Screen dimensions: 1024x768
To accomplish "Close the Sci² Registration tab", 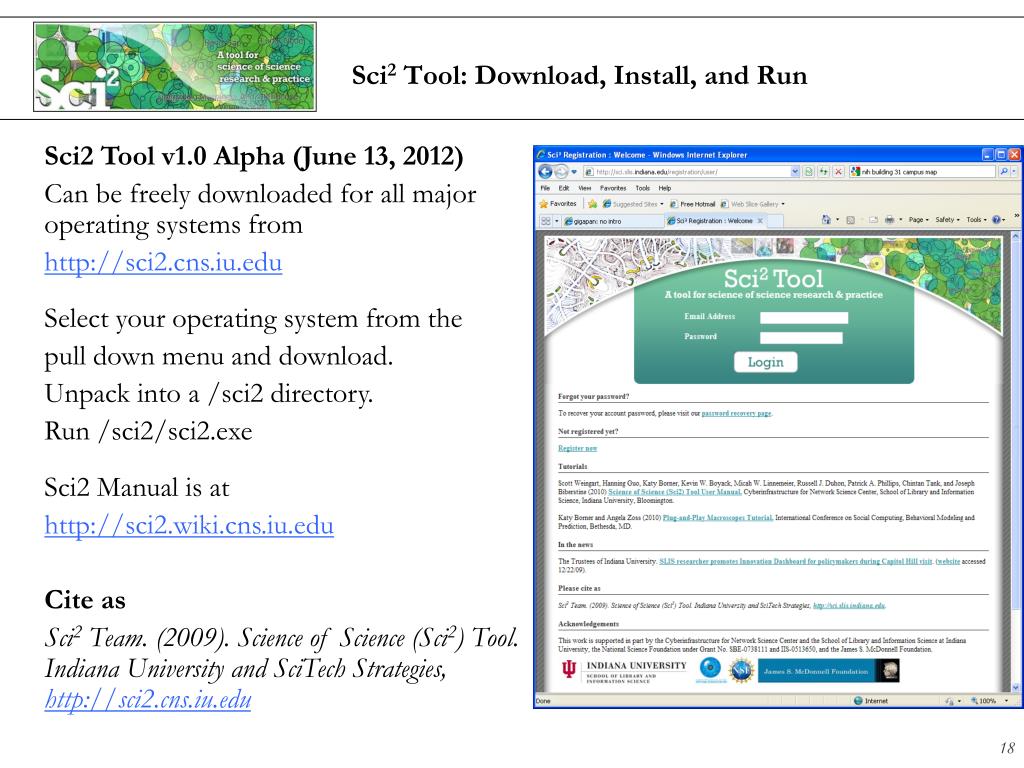I will pyautogui.click(x=760, y=221).
